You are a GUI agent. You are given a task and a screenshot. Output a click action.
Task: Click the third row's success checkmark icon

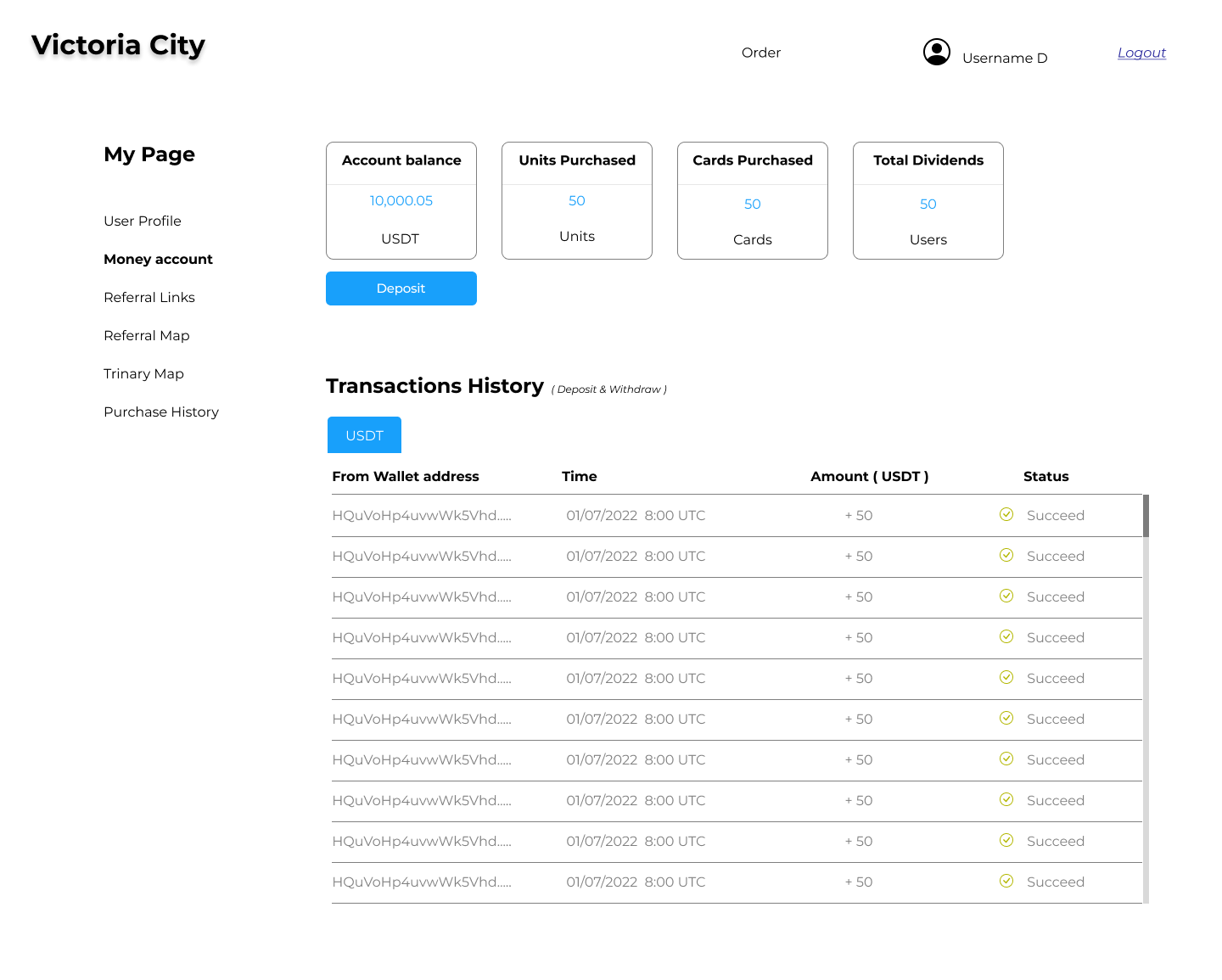point(1006,596)
